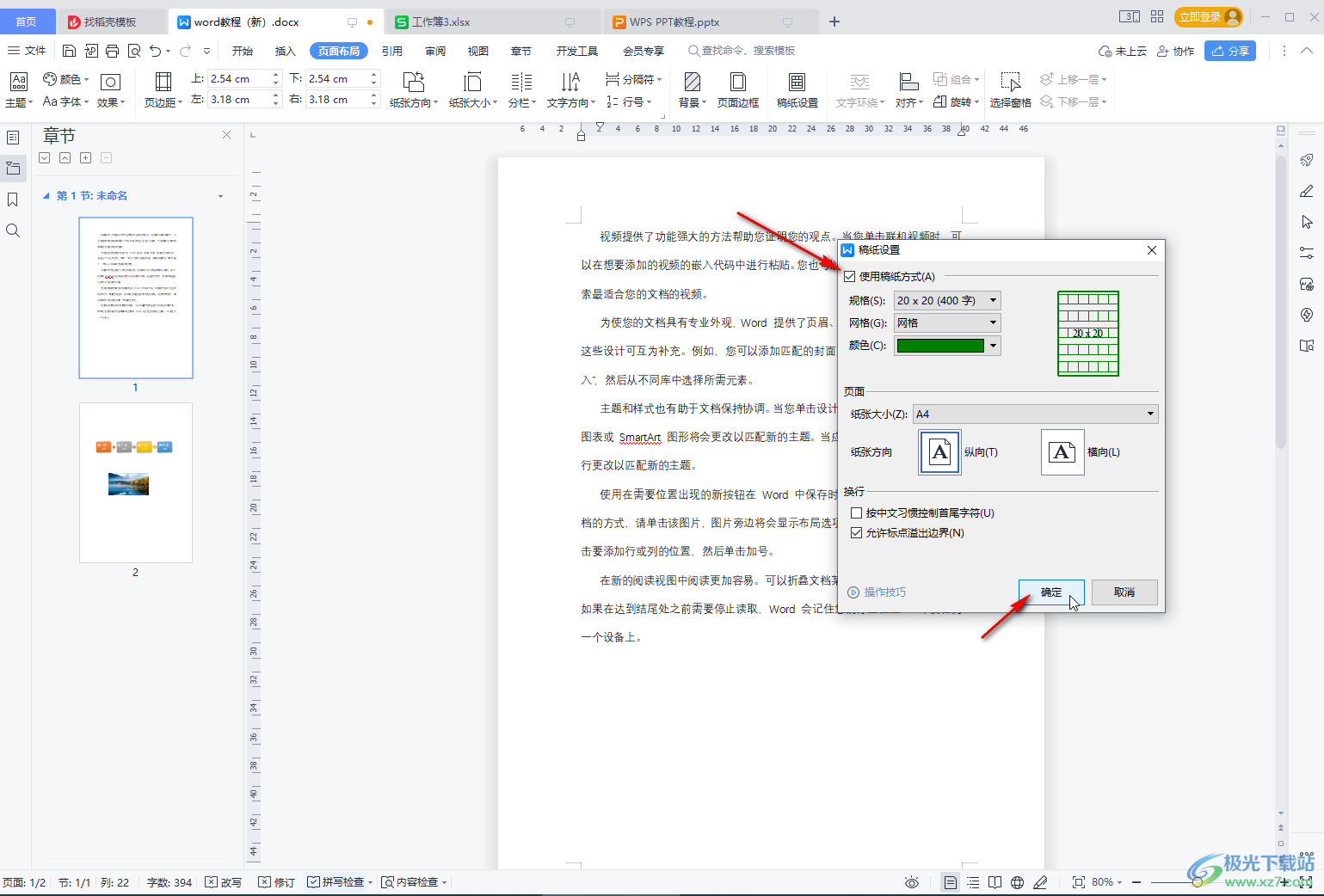Select page 2 thumbnail in chapter pane
1324x896 pixels.
(x=136, y=482)
